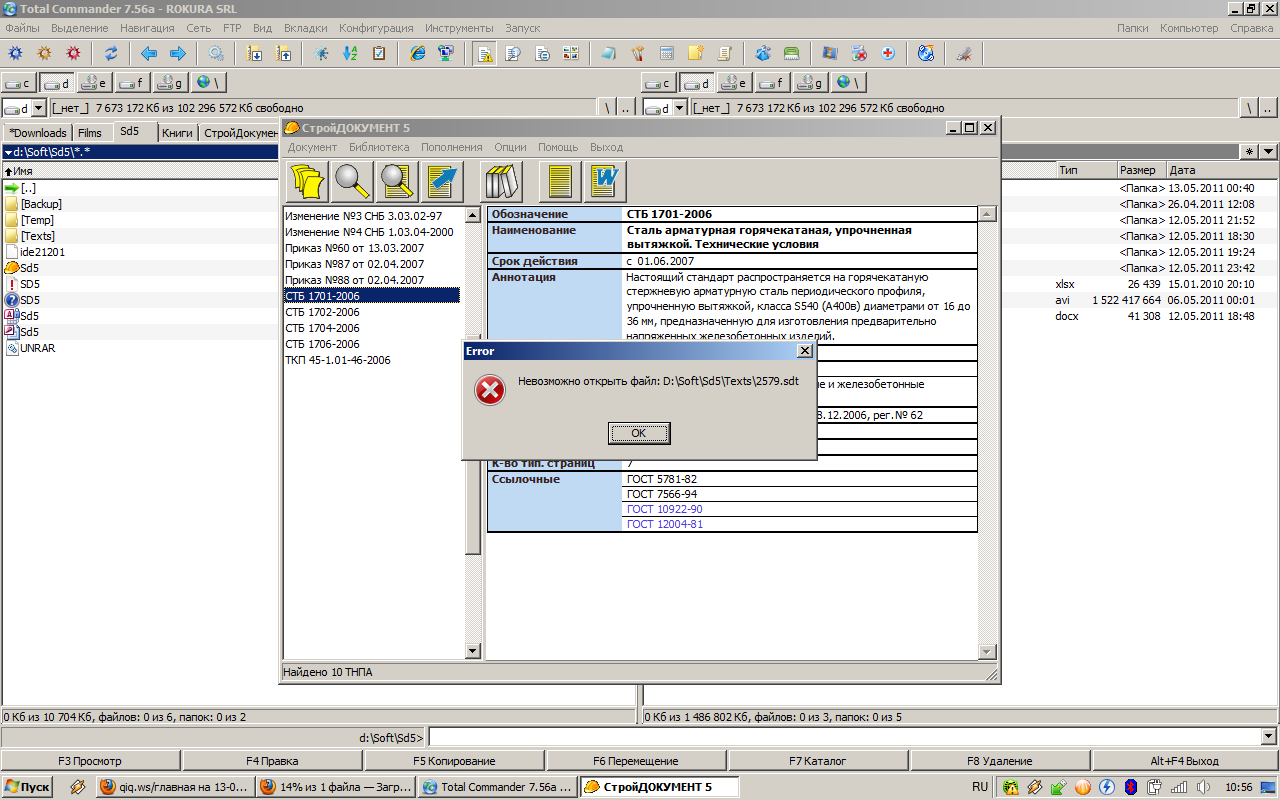The width and height of the screenshot is (1280, 800).
Task: Switch to Firefox download taskbar item 14%
Action: [x=335, y=787]
